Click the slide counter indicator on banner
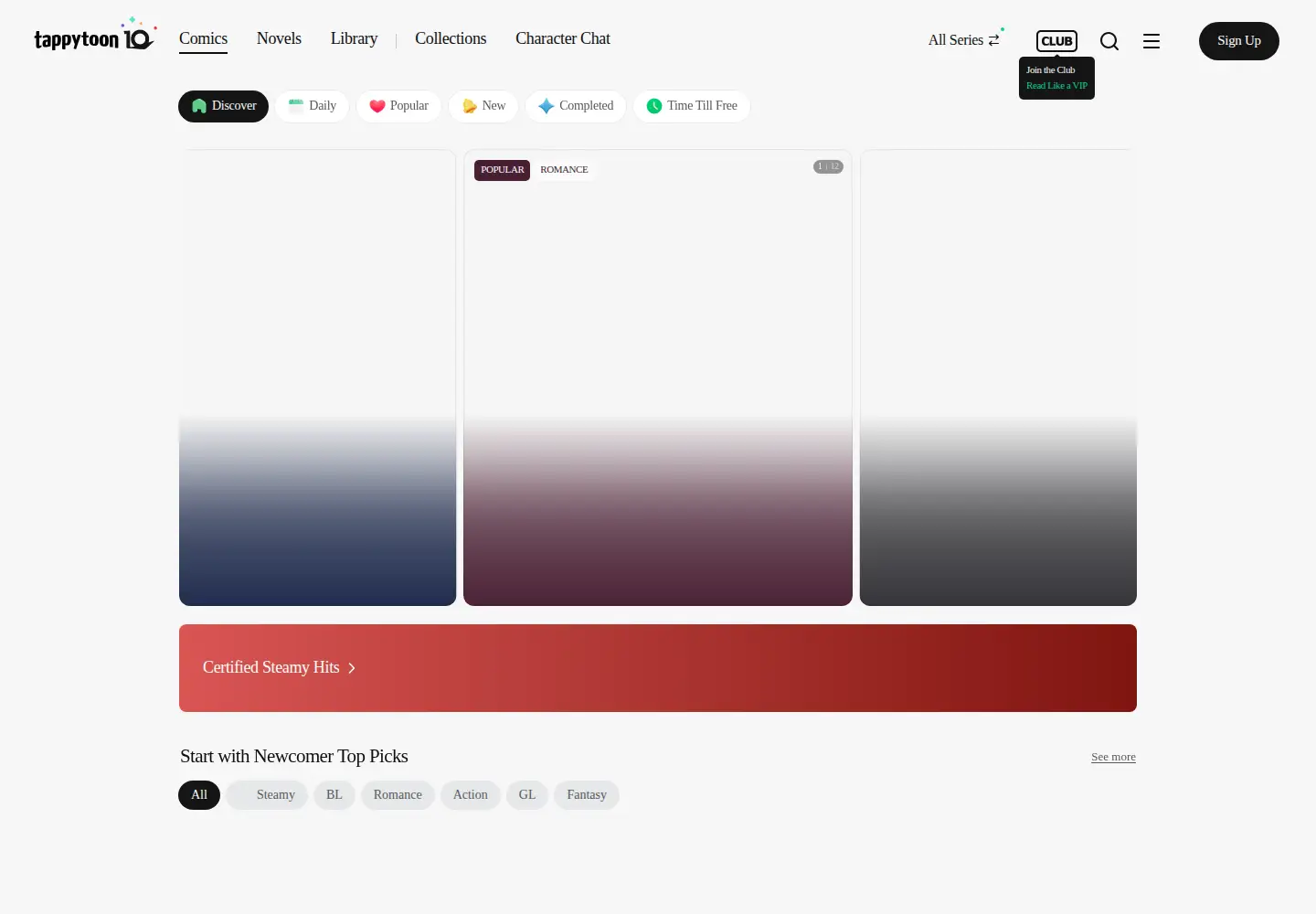This screenshot has width=1316, height=914. (828, 166)
